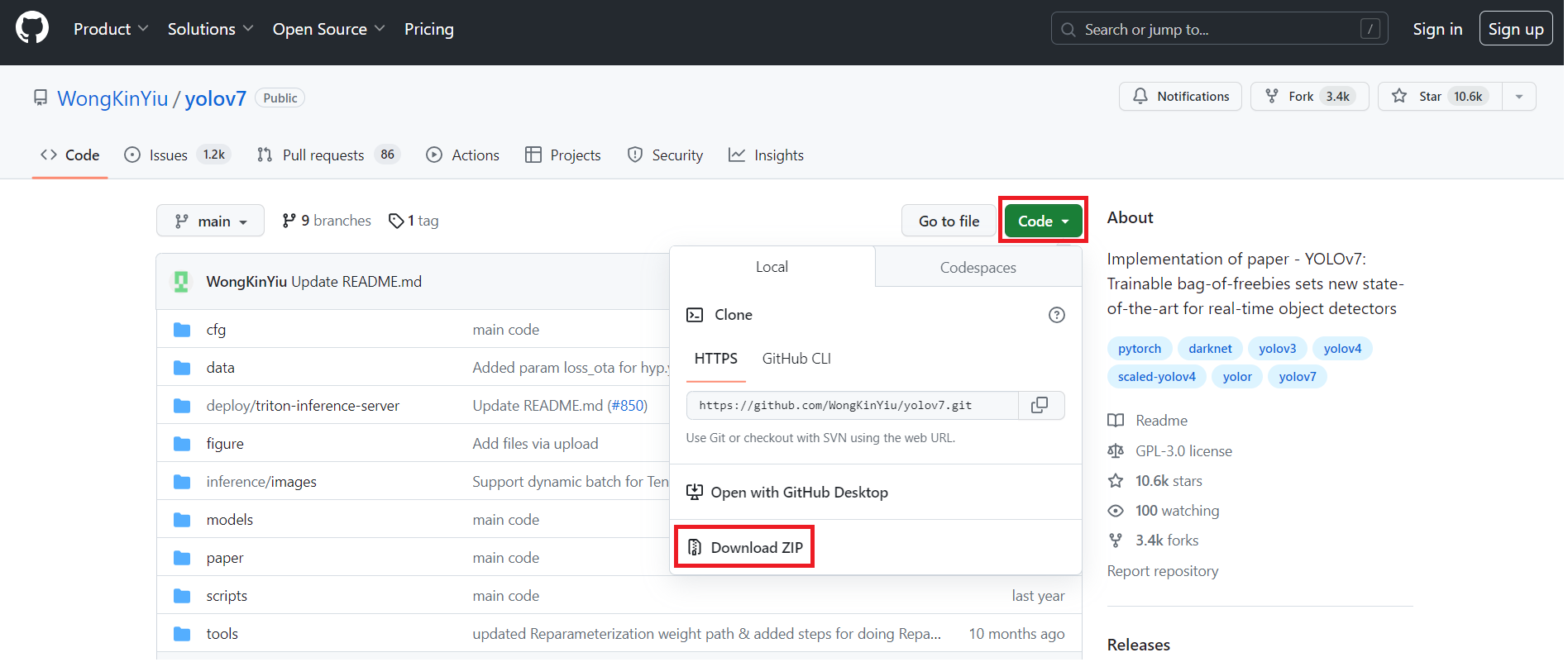The height and width of the screenshot is (662, 1568).
Task: Click the Download ZIP file icon
Action: point(695,547)
